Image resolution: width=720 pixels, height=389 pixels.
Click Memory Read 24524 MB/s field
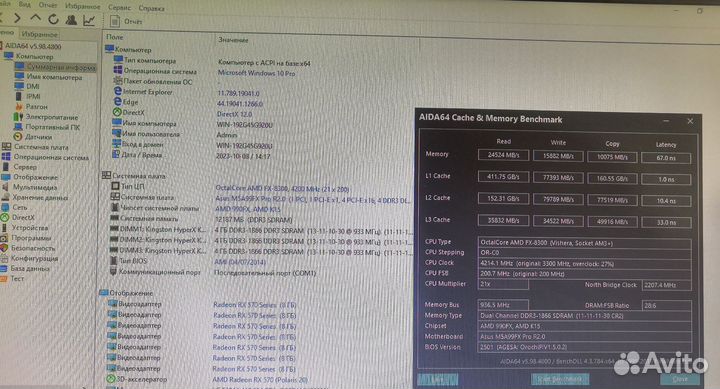(503, 155)
